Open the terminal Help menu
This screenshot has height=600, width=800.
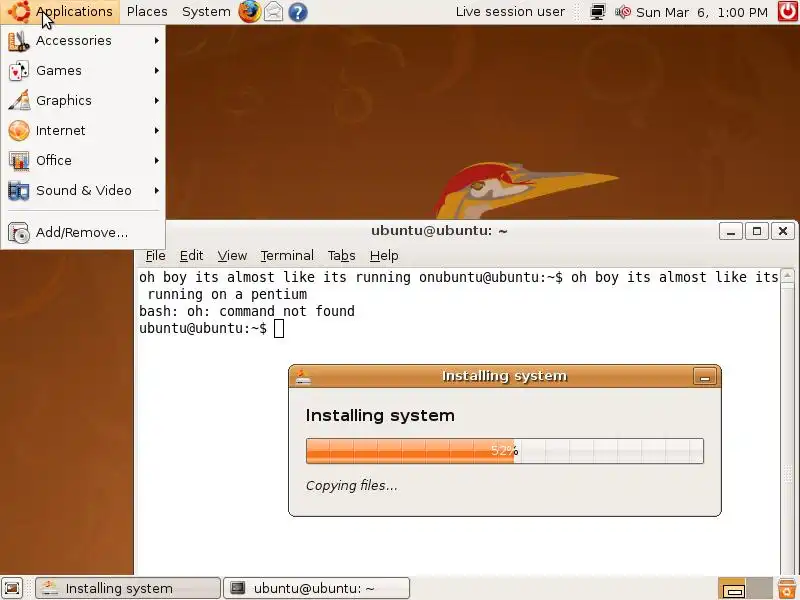pos(384,256)
